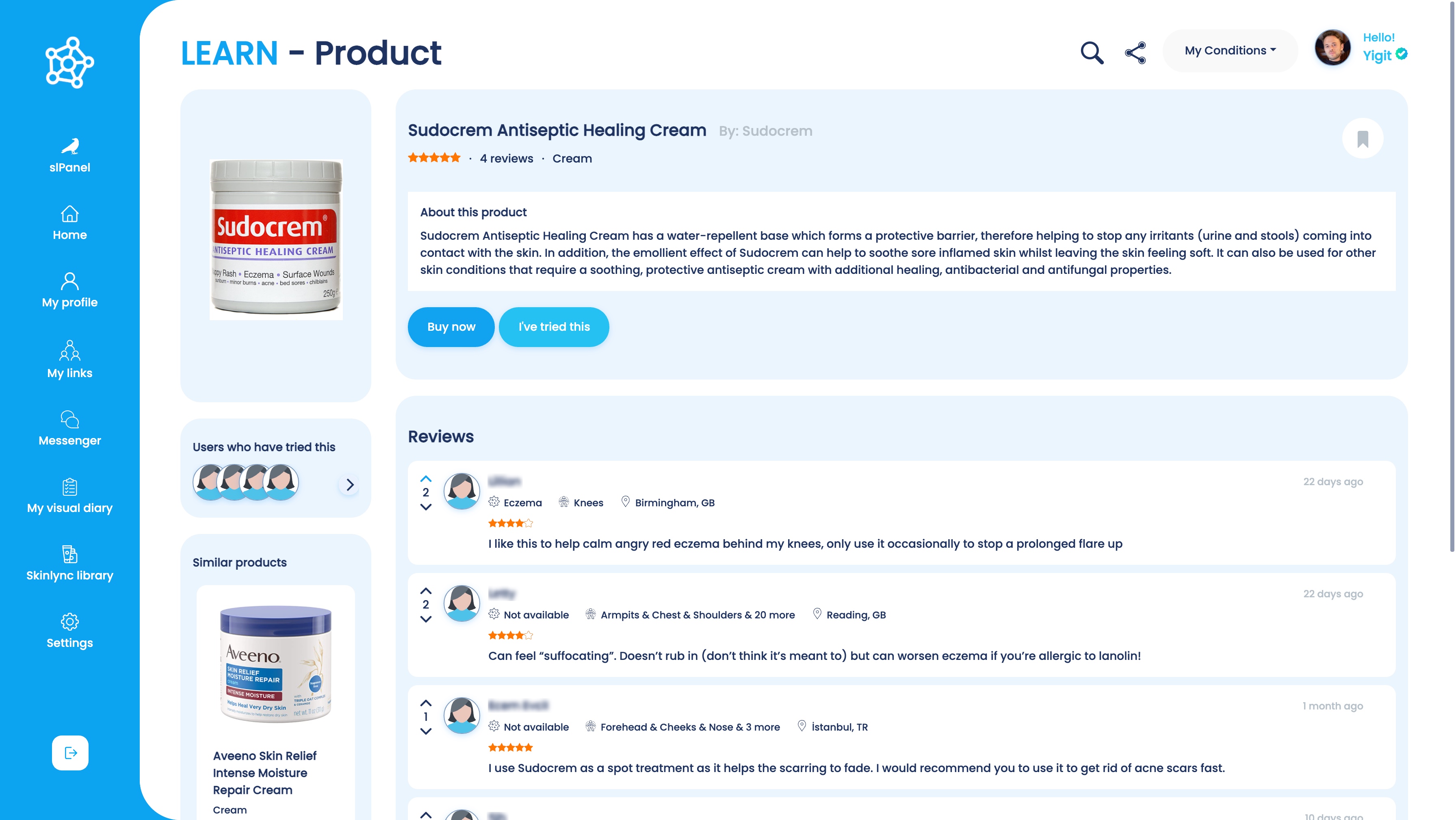Click Reading, GB location tag
1456x820 pixels.
[x=849, y=614]
